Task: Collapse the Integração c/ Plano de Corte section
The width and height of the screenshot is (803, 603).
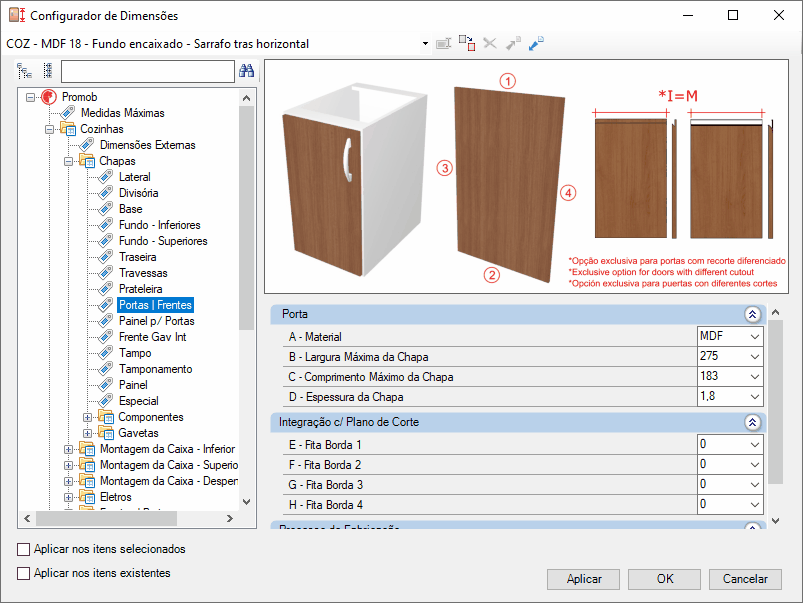Action: (752, 422)
